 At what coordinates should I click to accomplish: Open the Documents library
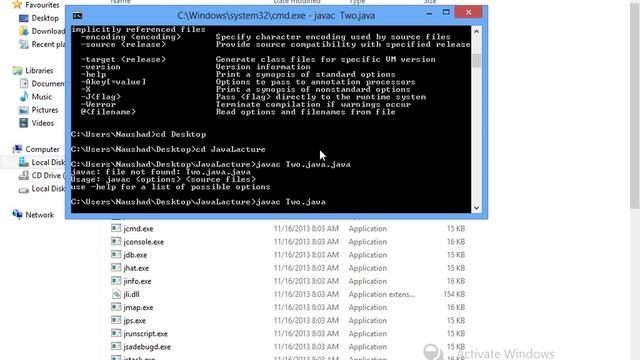[48, 83]
